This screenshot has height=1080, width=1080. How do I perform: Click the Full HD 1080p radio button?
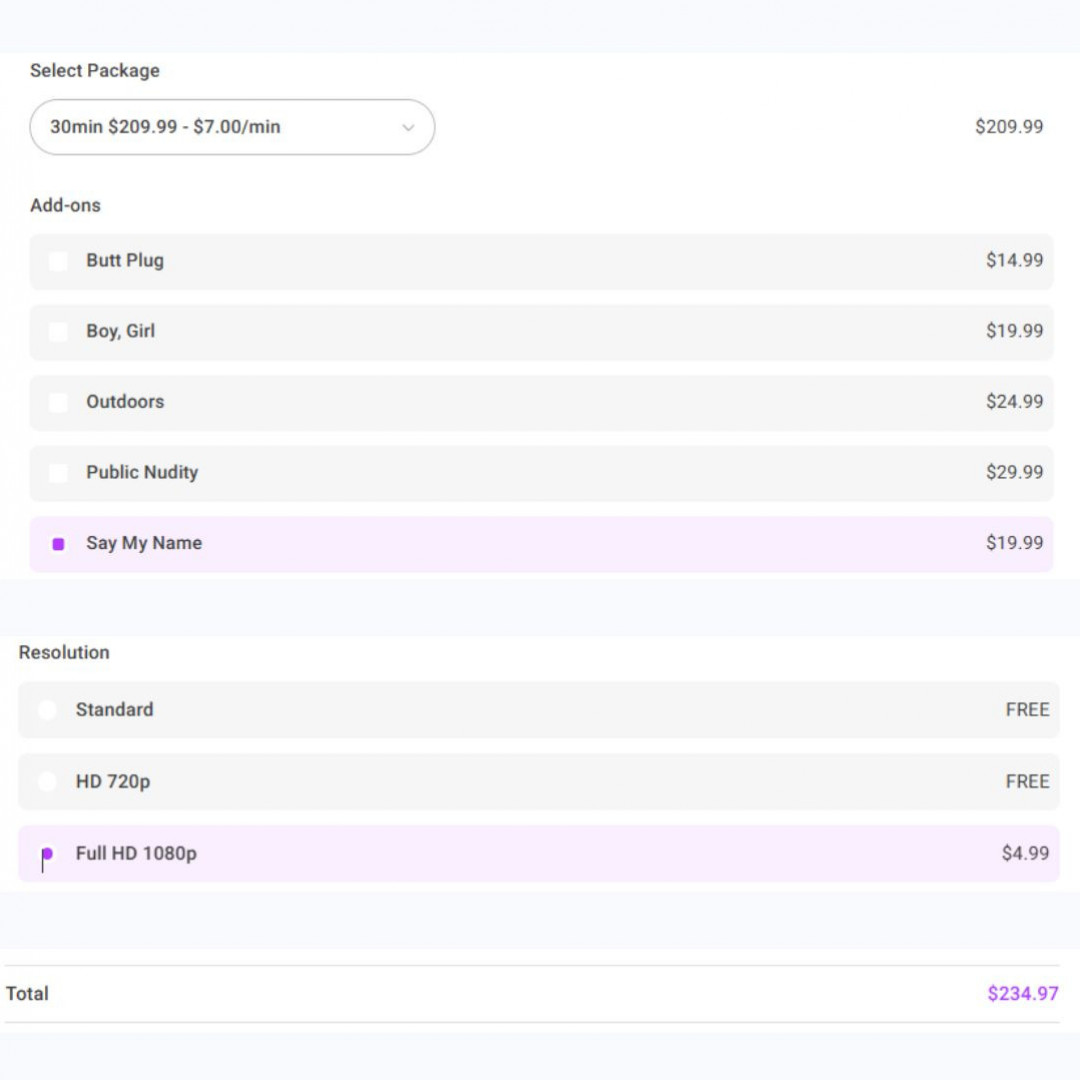(x=47, y=854)
